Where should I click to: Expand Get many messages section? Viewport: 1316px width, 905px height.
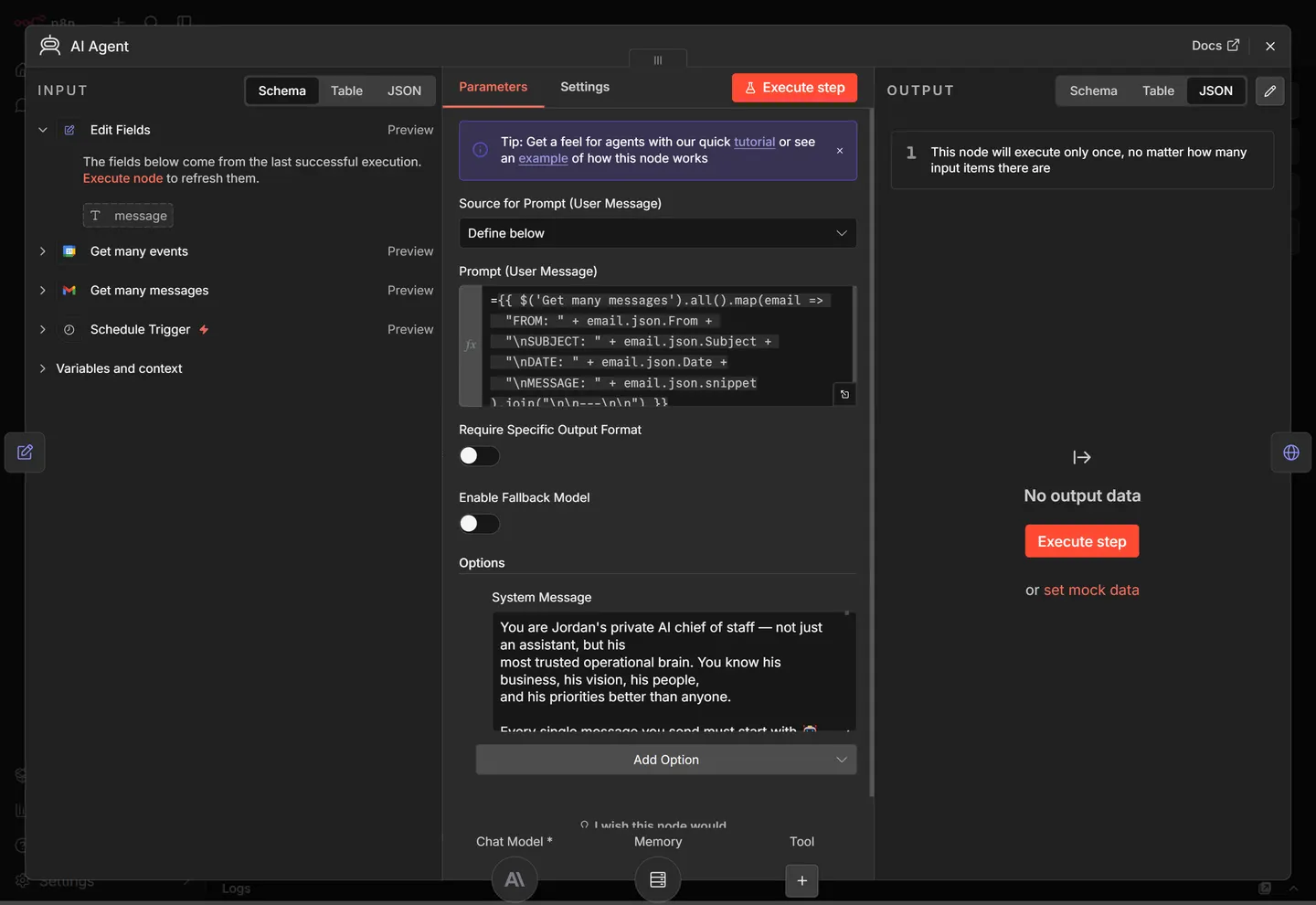[42, 291]
